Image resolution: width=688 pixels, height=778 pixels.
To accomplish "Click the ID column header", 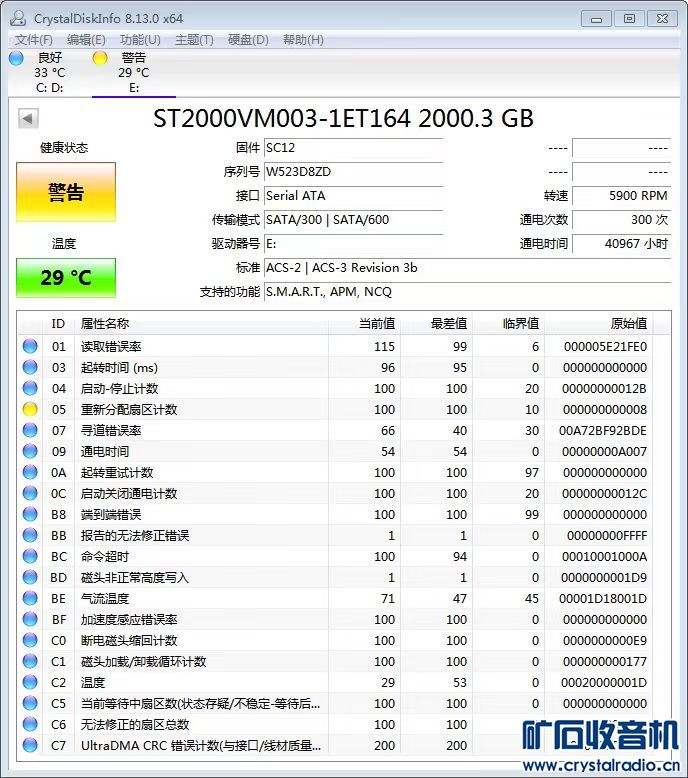I will click(58, 324).
